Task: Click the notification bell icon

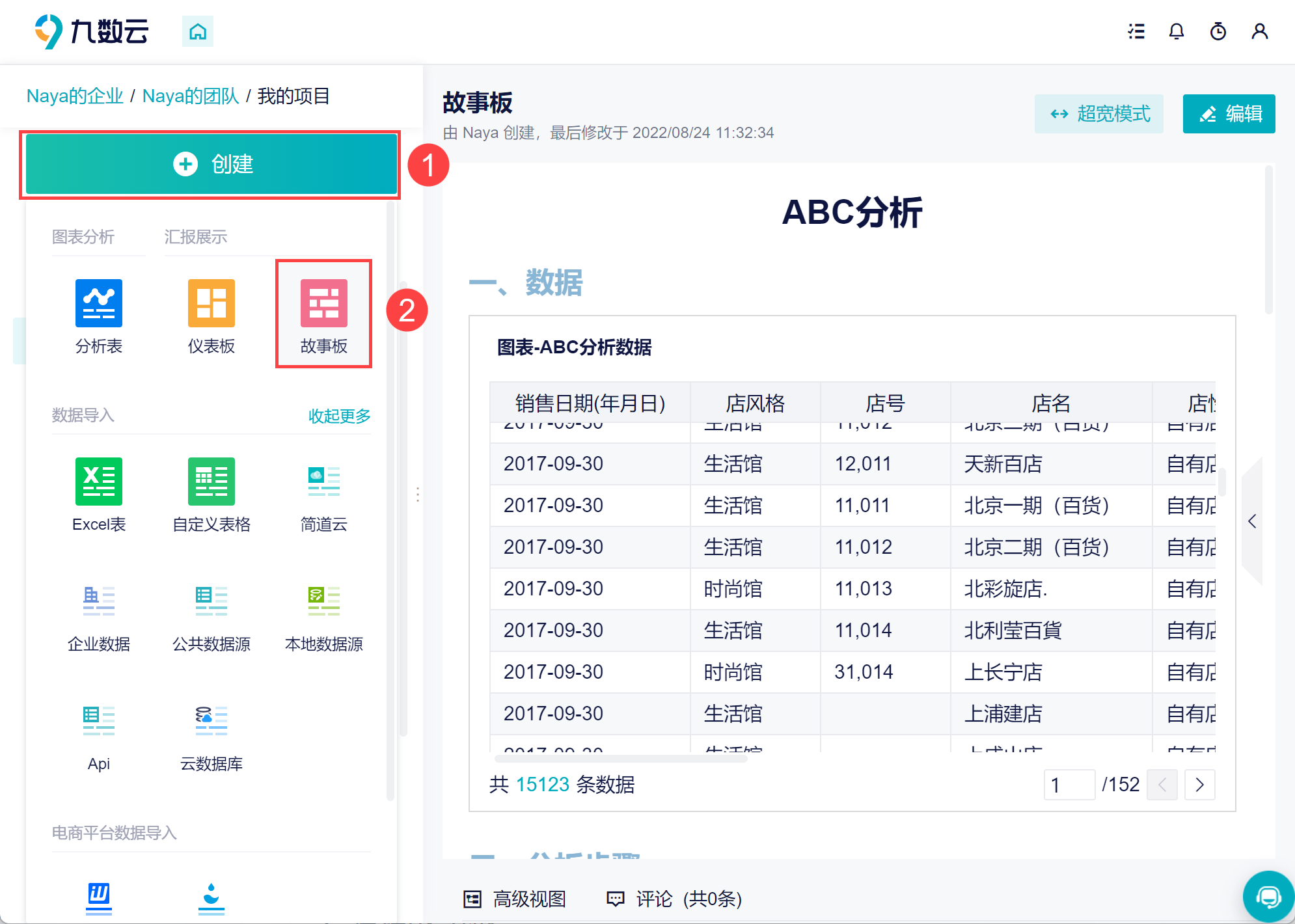Action: coord(1176,31)
